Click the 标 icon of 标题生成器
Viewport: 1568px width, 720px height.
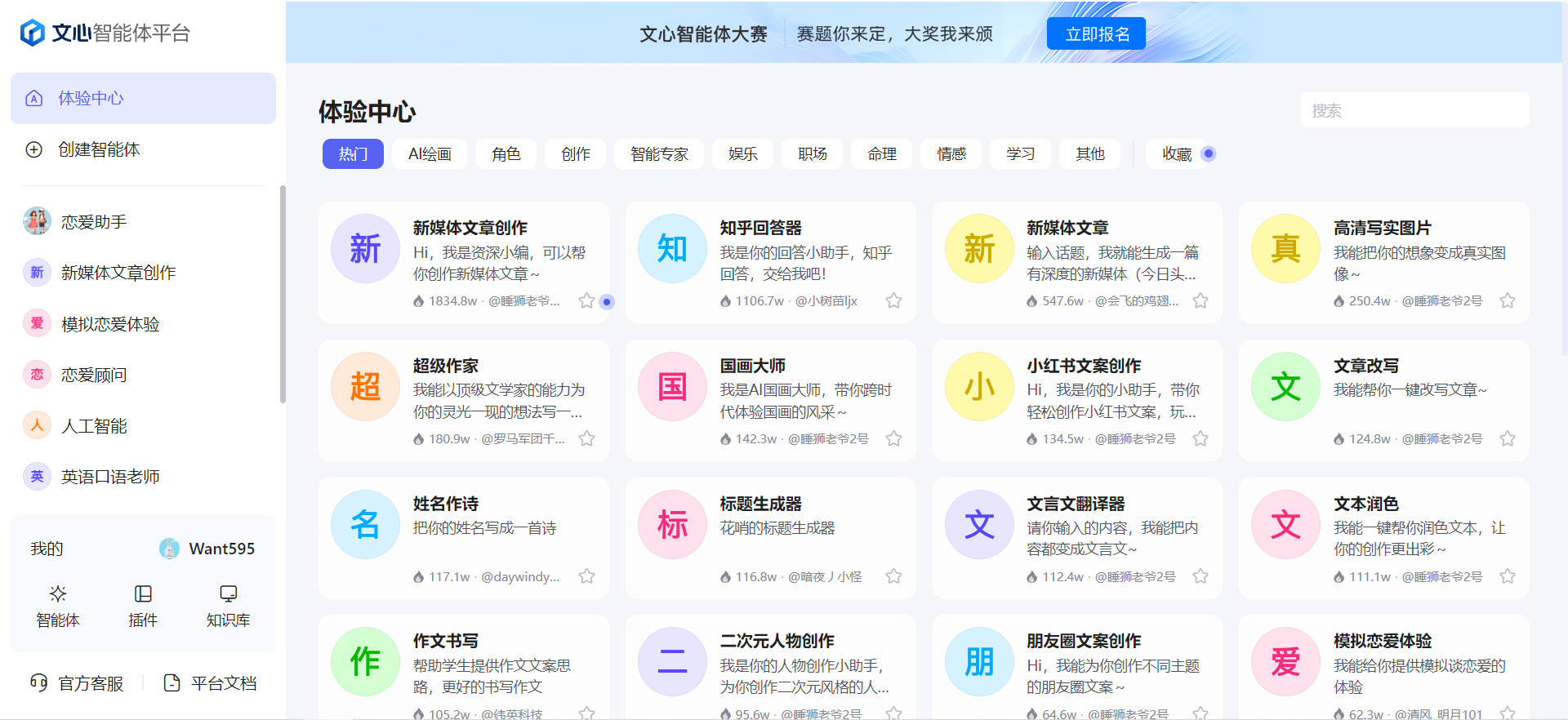coord(672,524)
